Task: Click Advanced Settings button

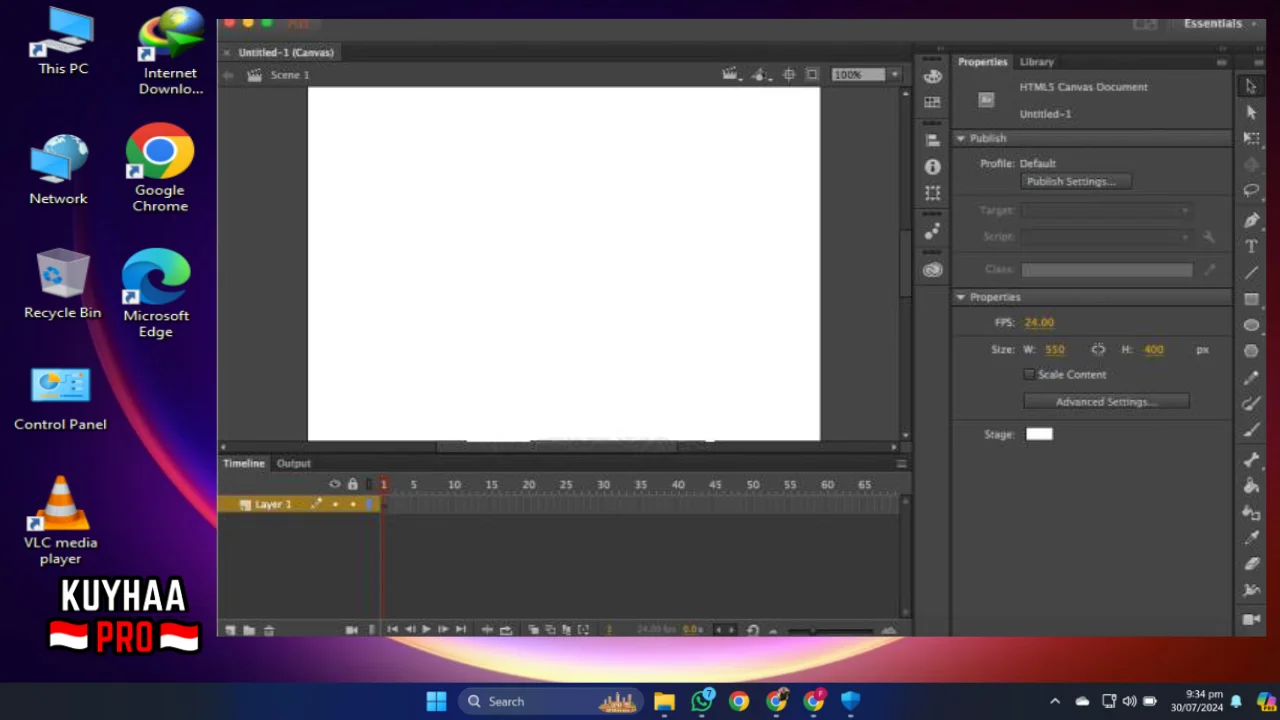Action: (1106, 401)
